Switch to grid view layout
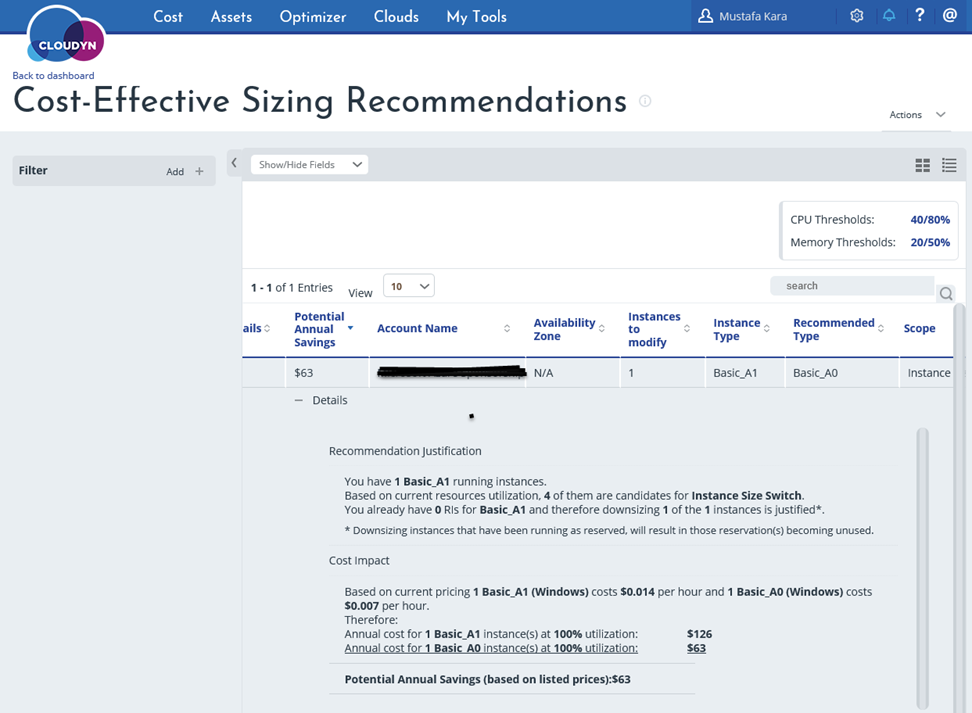The width and height of the screenshot is (972, 713). [x=922, y=165]
